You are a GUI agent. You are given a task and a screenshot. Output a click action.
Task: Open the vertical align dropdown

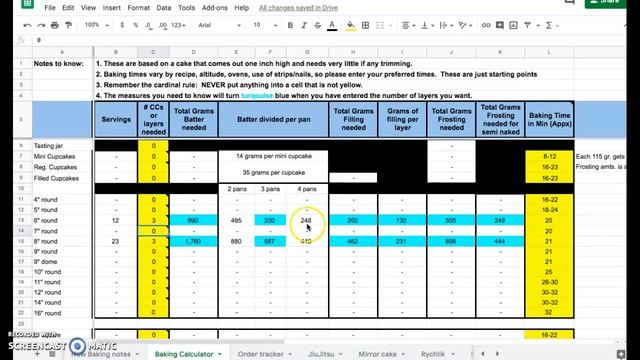(427, 25)
